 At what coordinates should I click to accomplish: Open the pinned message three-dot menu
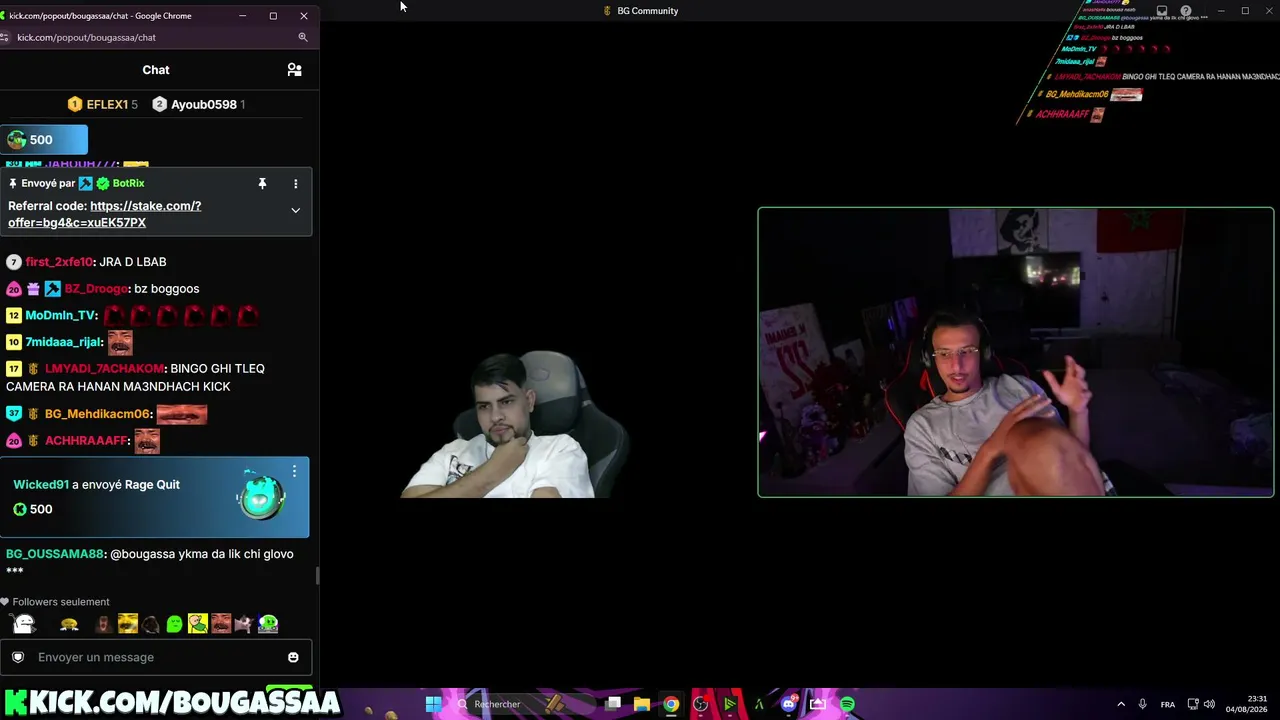tap(295, 184)
